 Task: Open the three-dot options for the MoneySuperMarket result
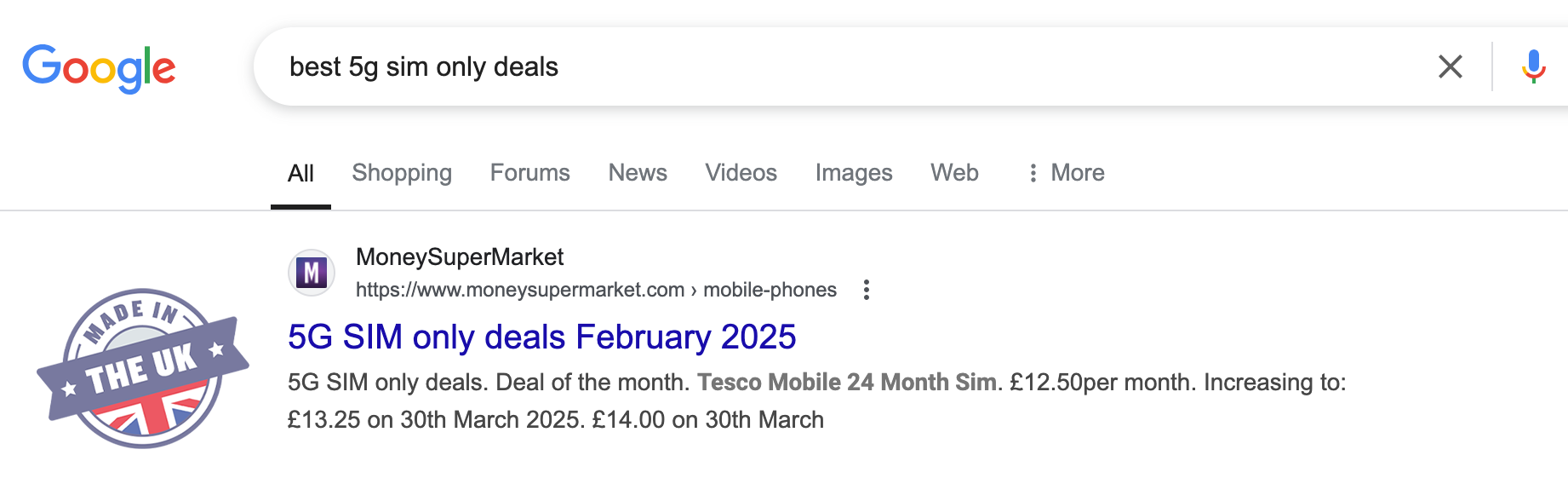click(x=866, y=290)
